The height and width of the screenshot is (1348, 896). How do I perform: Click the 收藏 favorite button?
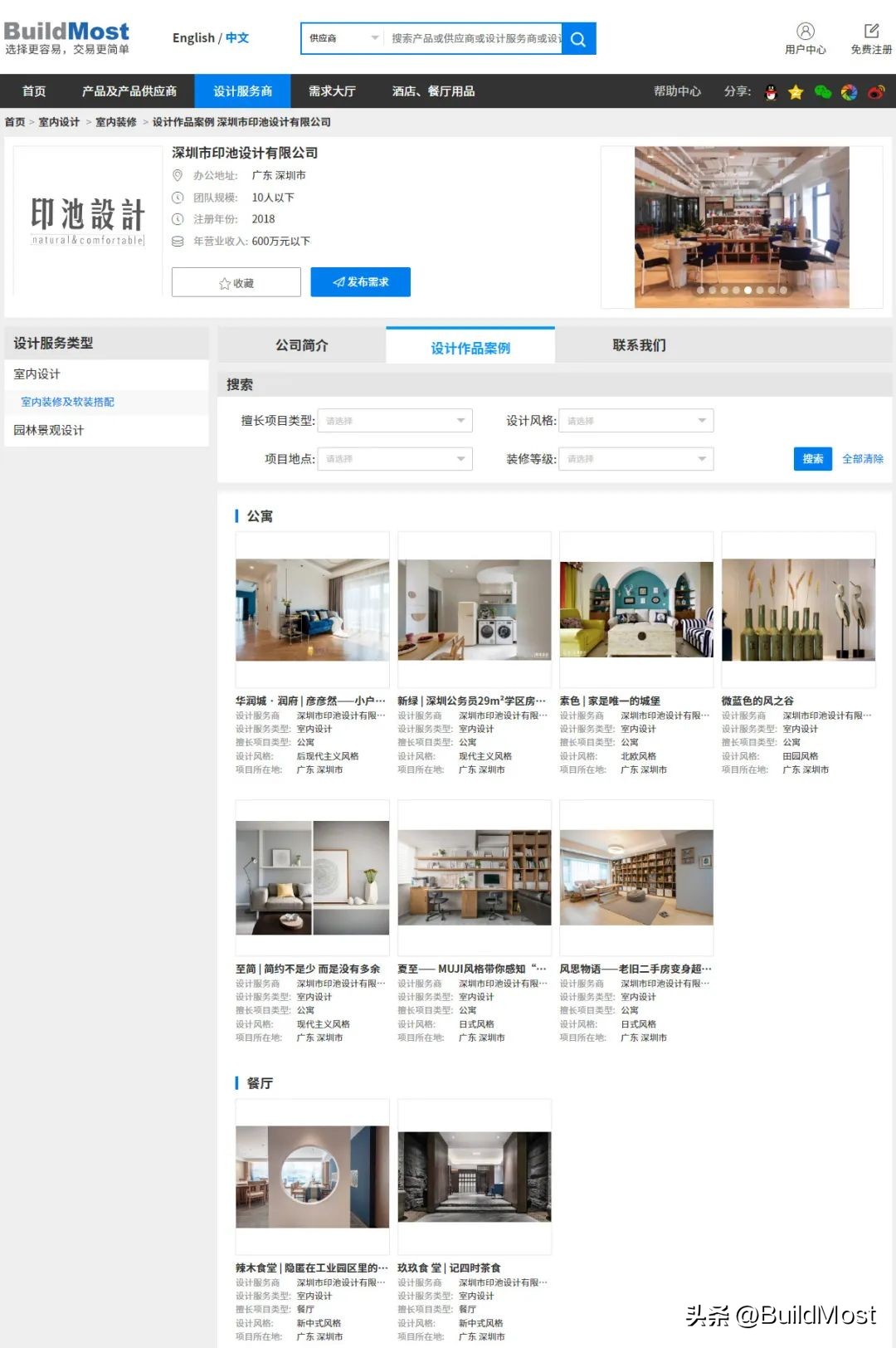[236, 283]
